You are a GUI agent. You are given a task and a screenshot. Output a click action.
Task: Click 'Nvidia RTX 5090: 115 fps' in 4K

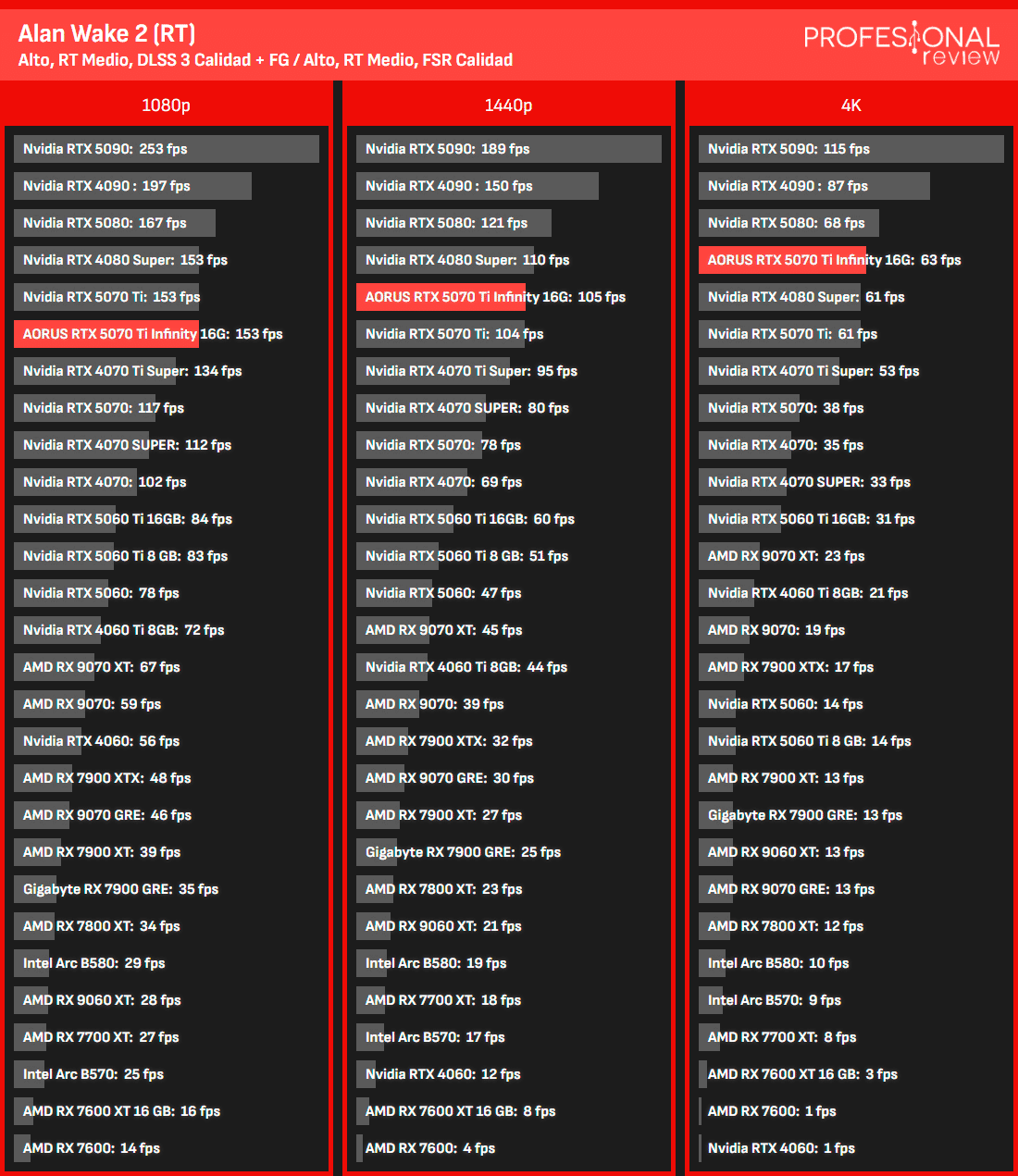click(x=851, y=149)
